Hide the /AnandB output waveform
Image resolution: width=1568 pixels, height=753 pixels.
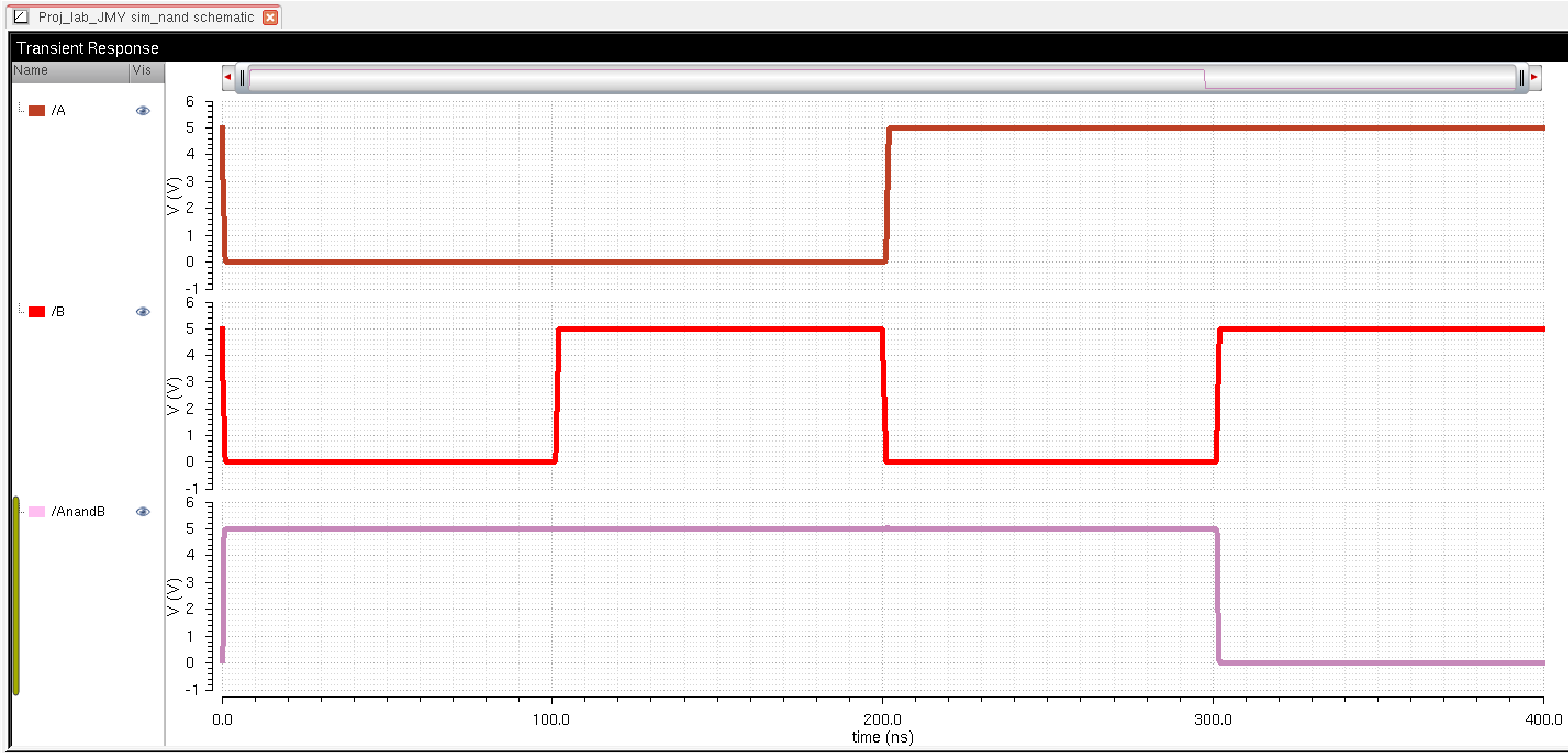point(143,511)
